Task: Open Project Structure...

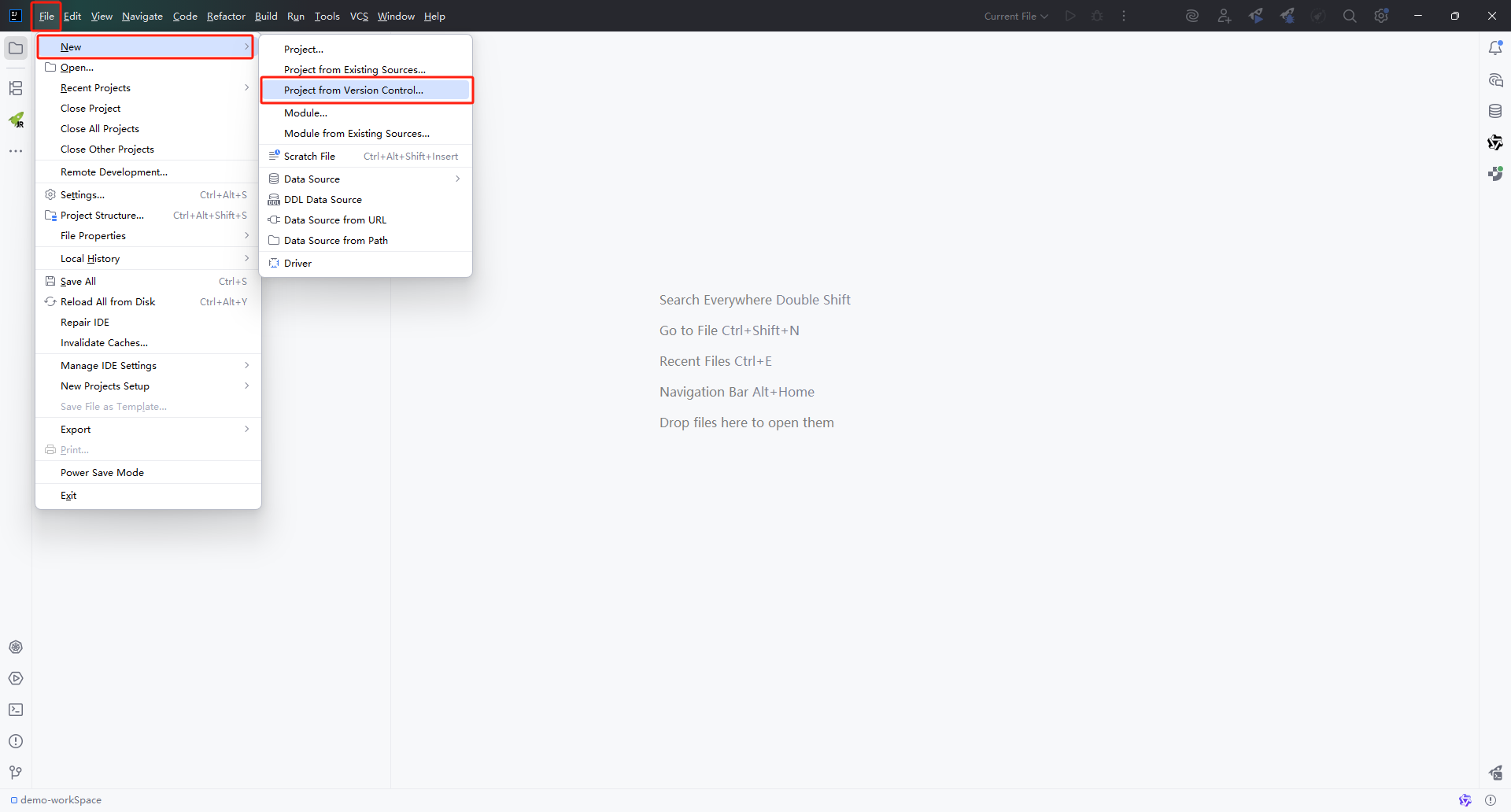Action: pos(148,216)
